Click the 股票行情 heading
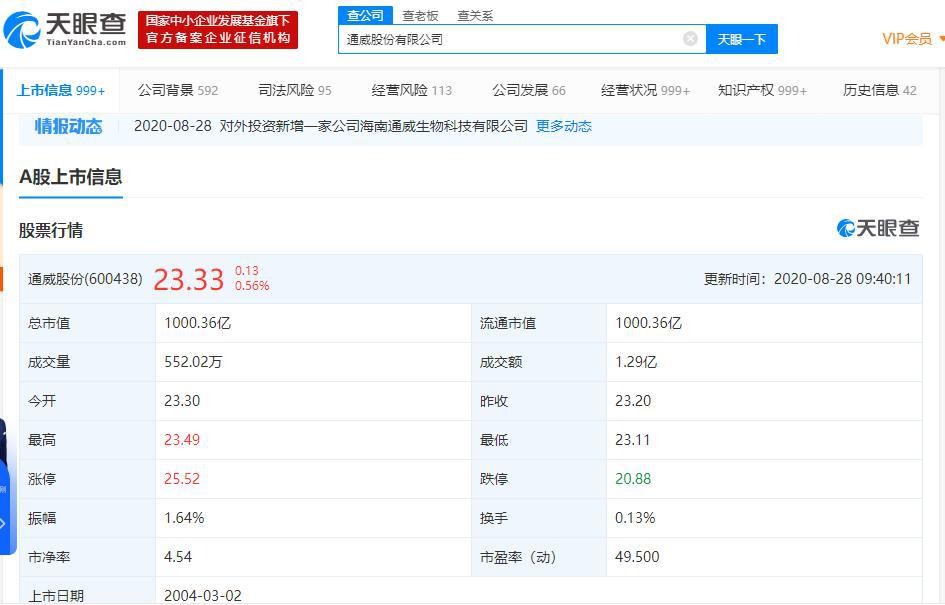The width and height of the screenshot is (945, 605). click(51, 230)
